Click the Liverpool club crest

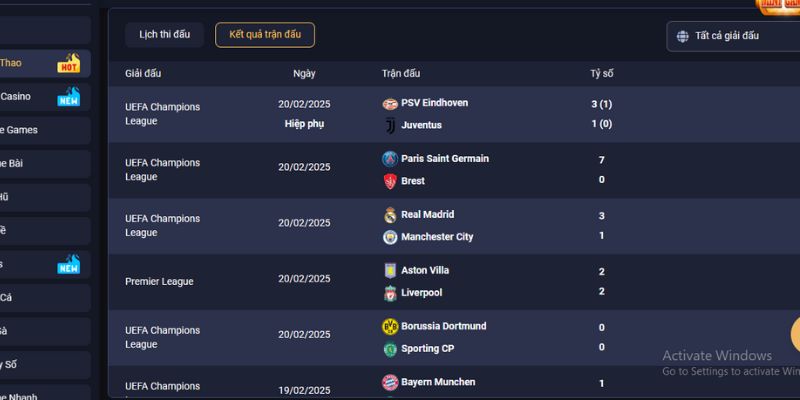pos(390,293)
